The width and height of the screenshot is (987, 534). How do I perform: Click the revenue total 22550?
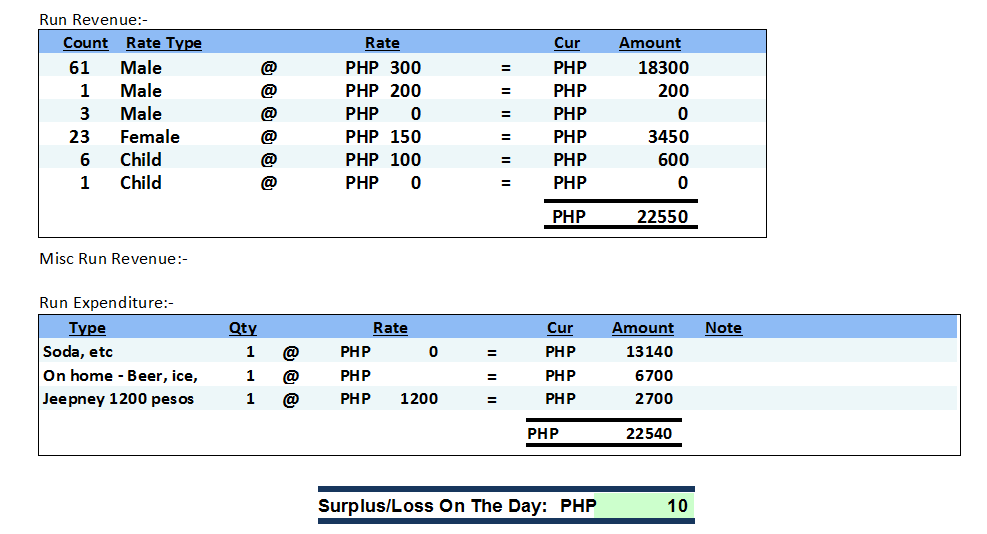(x=663, y=217)
